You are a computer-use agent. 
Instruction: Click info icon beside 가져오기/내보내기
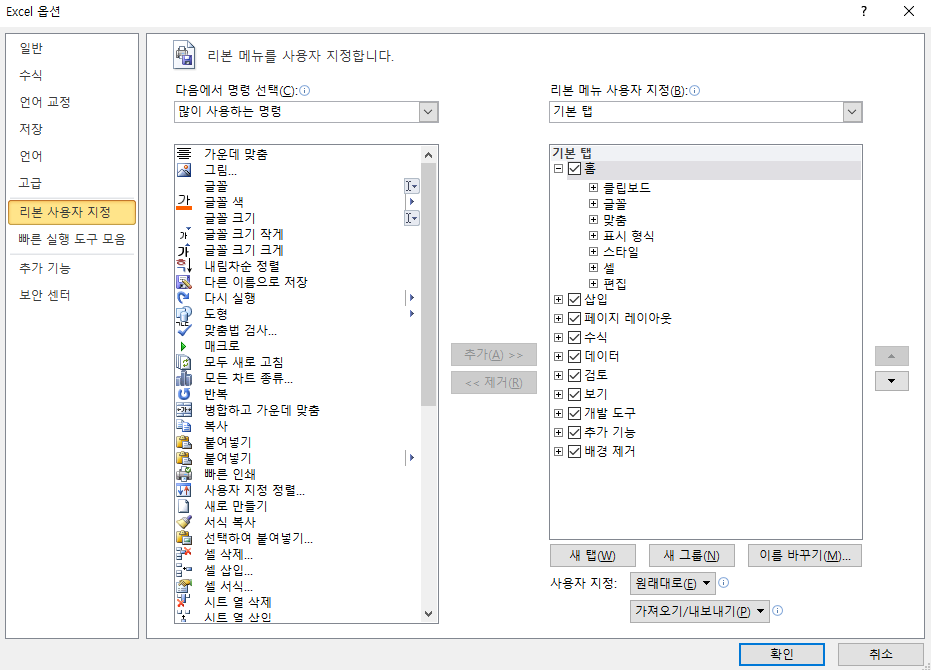tap(777, 610)
